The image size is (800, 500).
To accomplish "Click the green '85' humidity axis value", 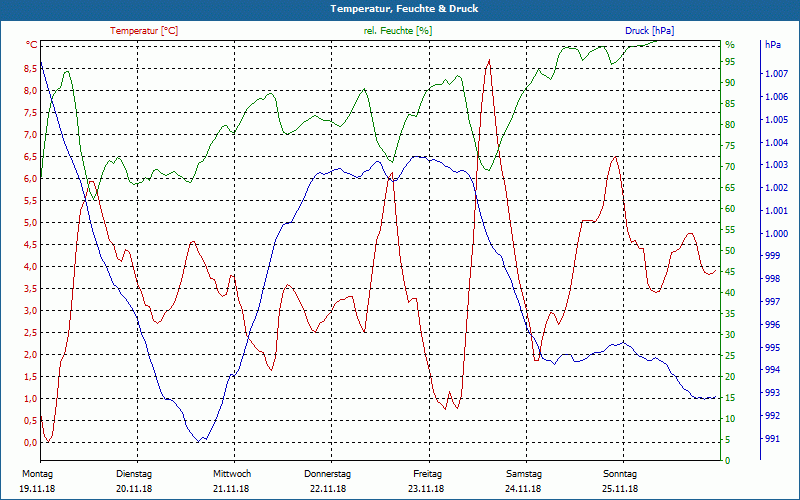I will point(730,104).
